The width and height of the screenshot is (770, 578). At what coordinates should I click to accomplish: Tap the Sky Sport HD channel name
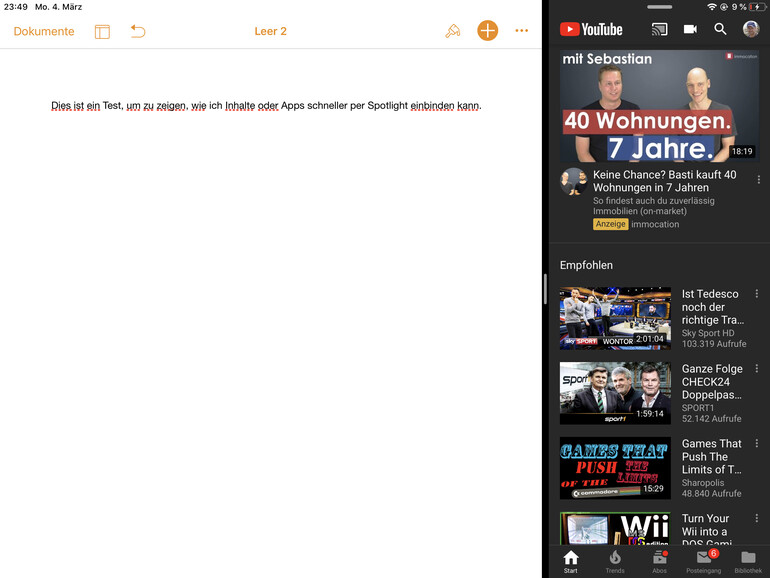point(708,333)
